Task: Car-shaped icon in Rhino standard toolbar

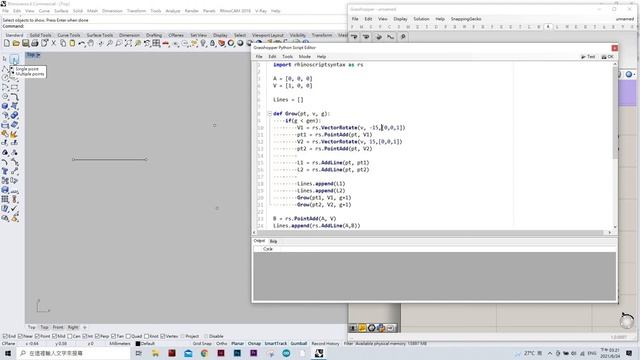Action: coord(166,43)
